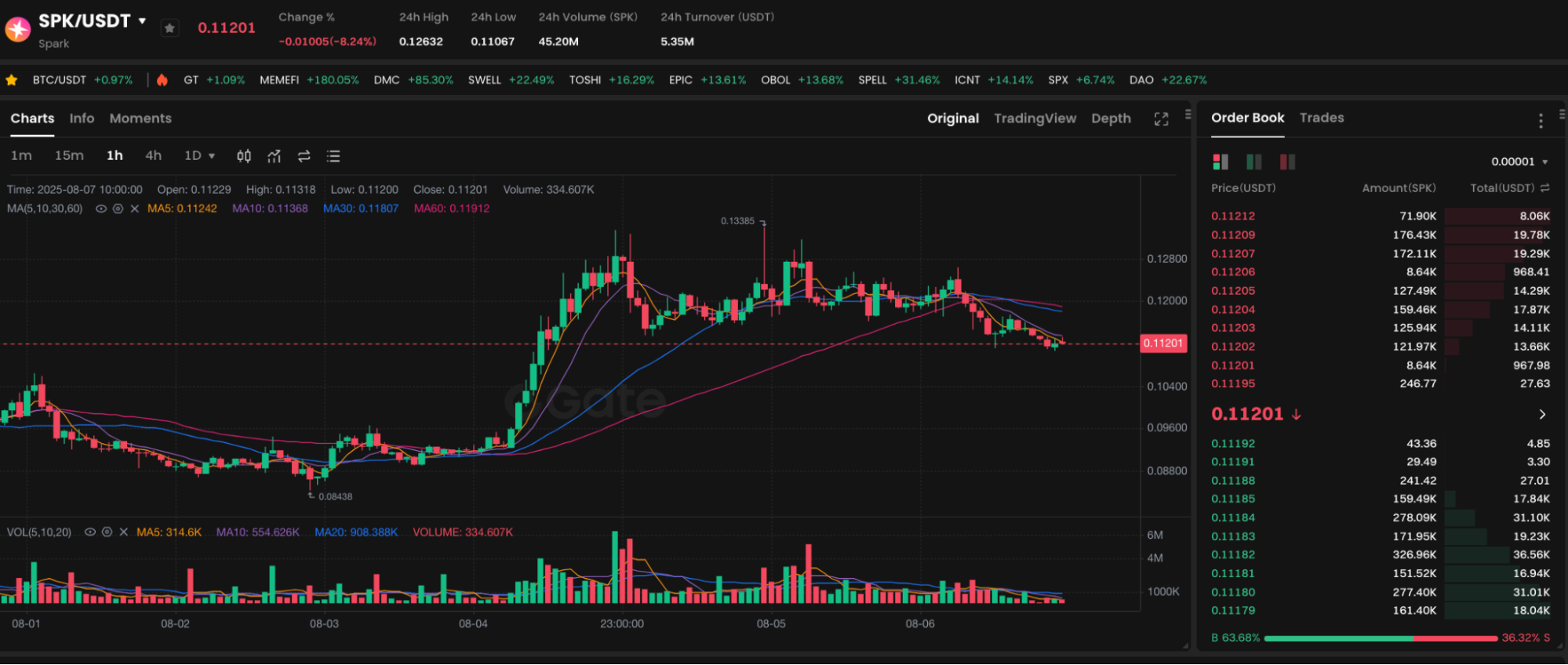This screenshot has width=1568, height=665.
Task: Select the 4h timeframe
Action: point(153,155)
